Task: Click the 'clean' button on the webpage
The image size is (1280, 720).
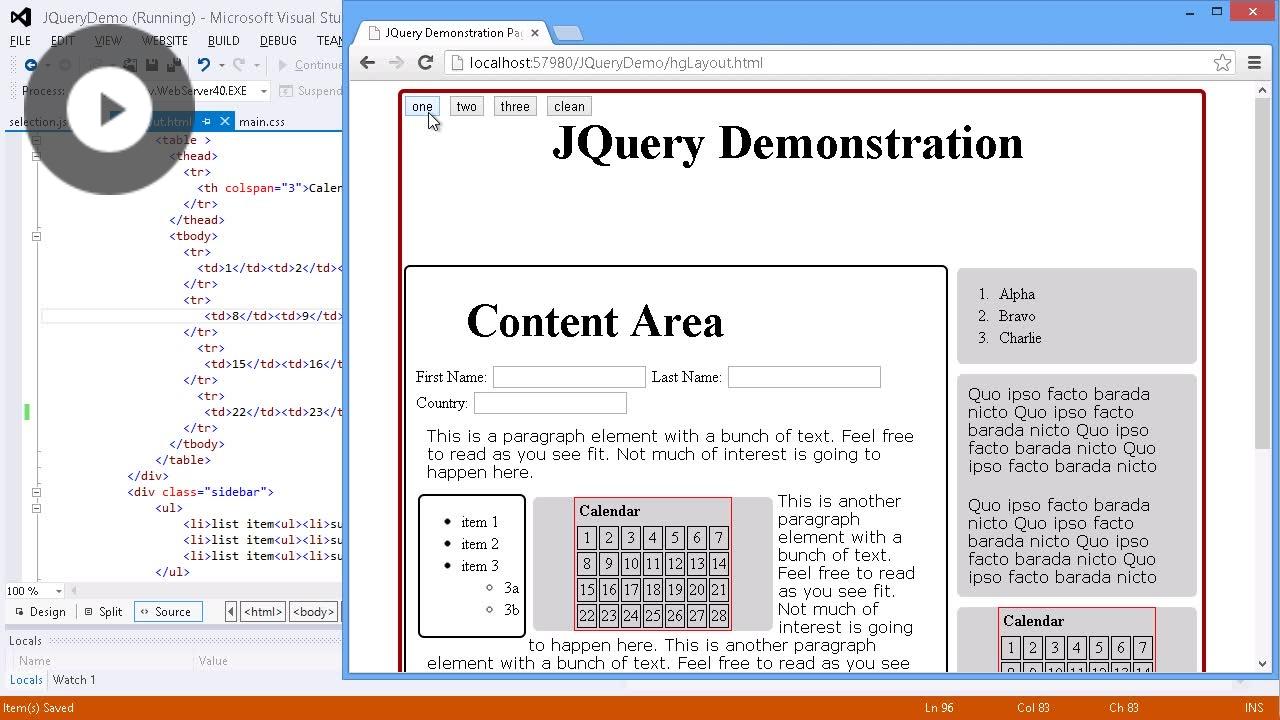Action: pyautogui.click(x=568, y=106)
